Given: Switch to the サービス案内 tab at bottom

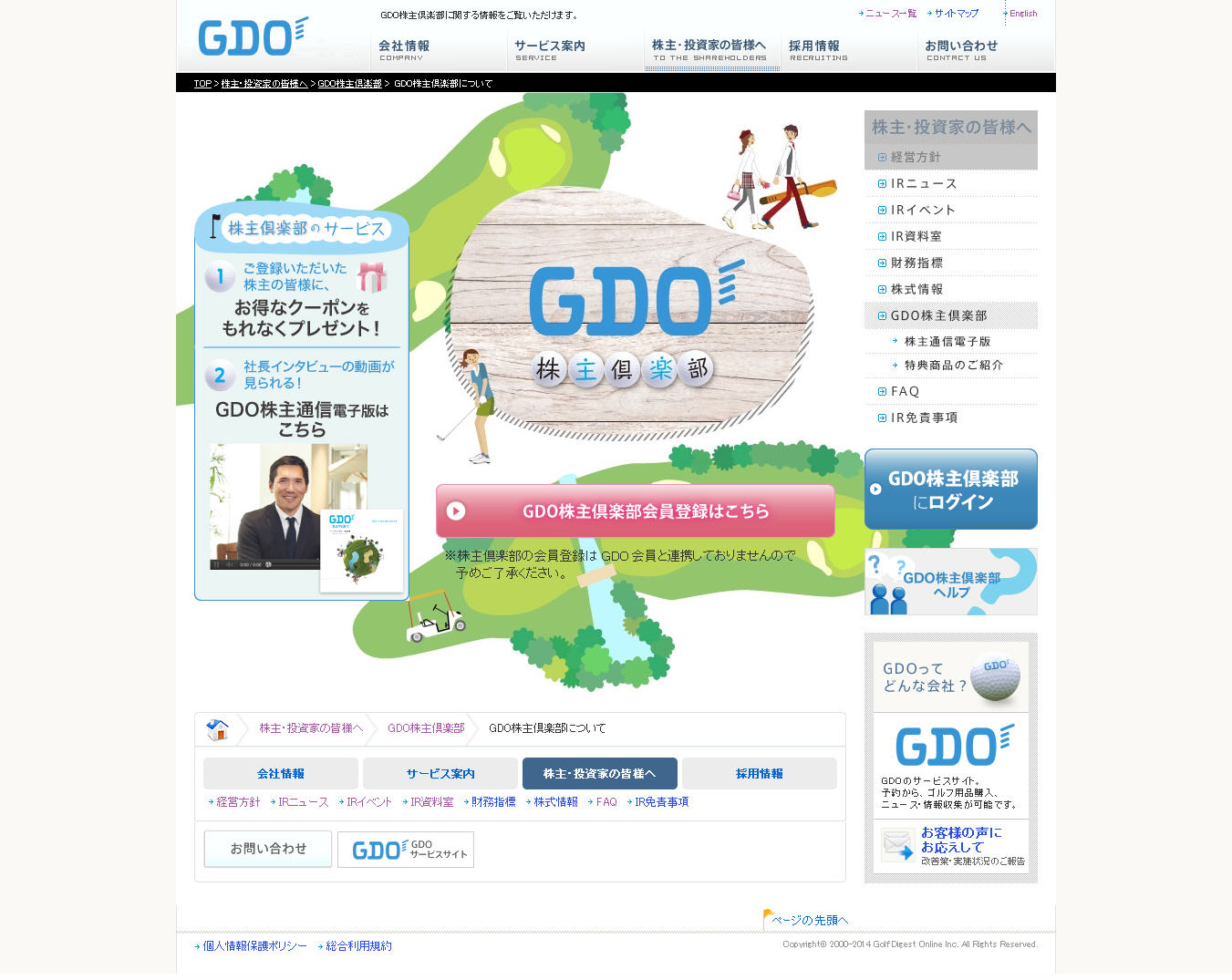Looking at the screenshot, I should [x=440, y=773].
